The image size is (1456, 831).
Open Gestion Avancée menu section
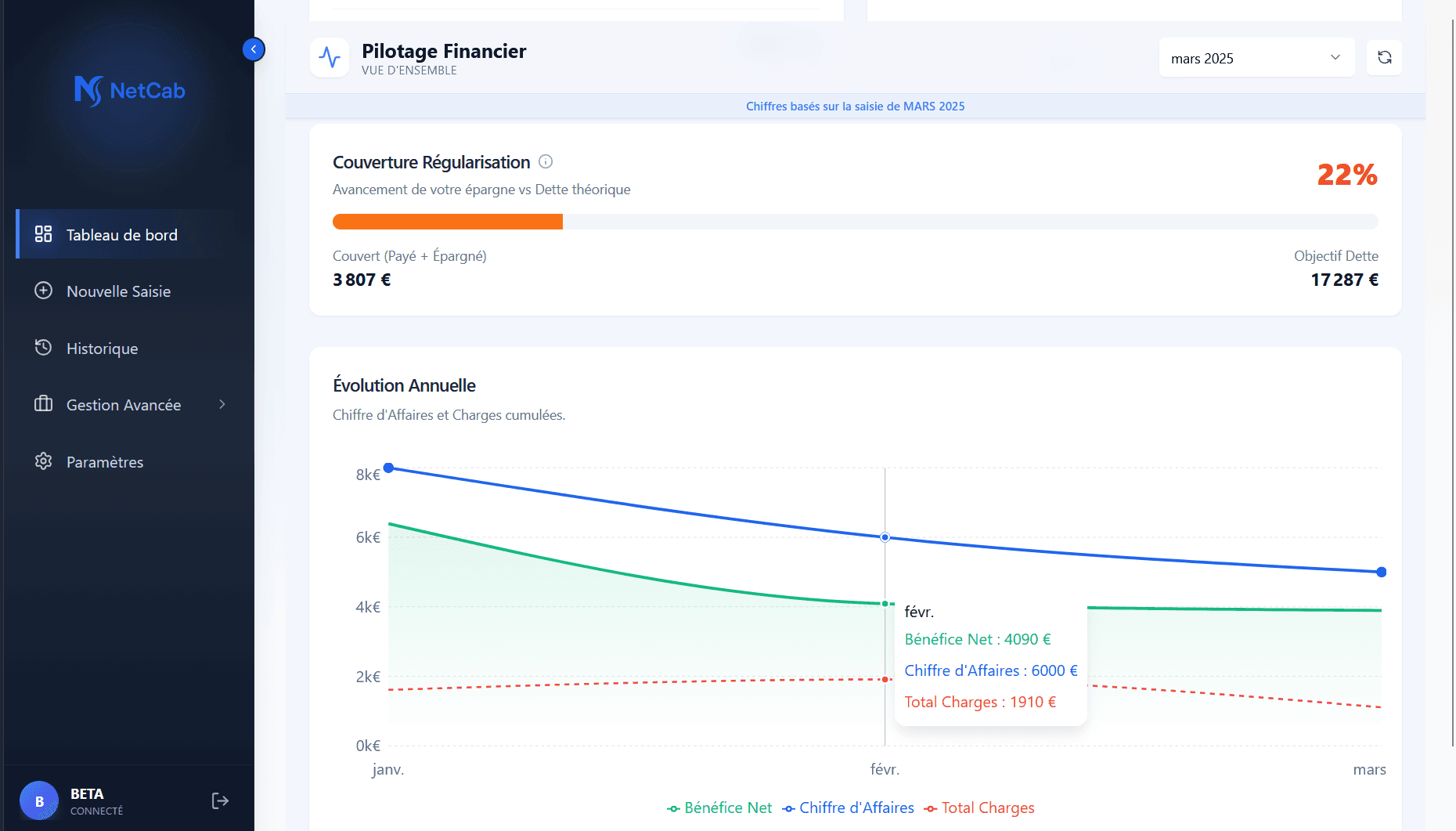[124, 405]
